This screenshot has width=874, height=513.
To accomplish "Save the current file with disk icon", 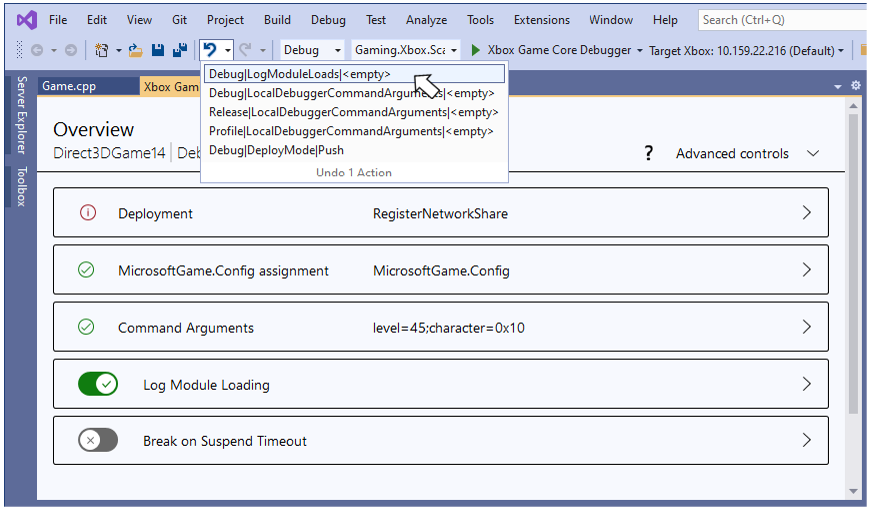I will [158, 50].
